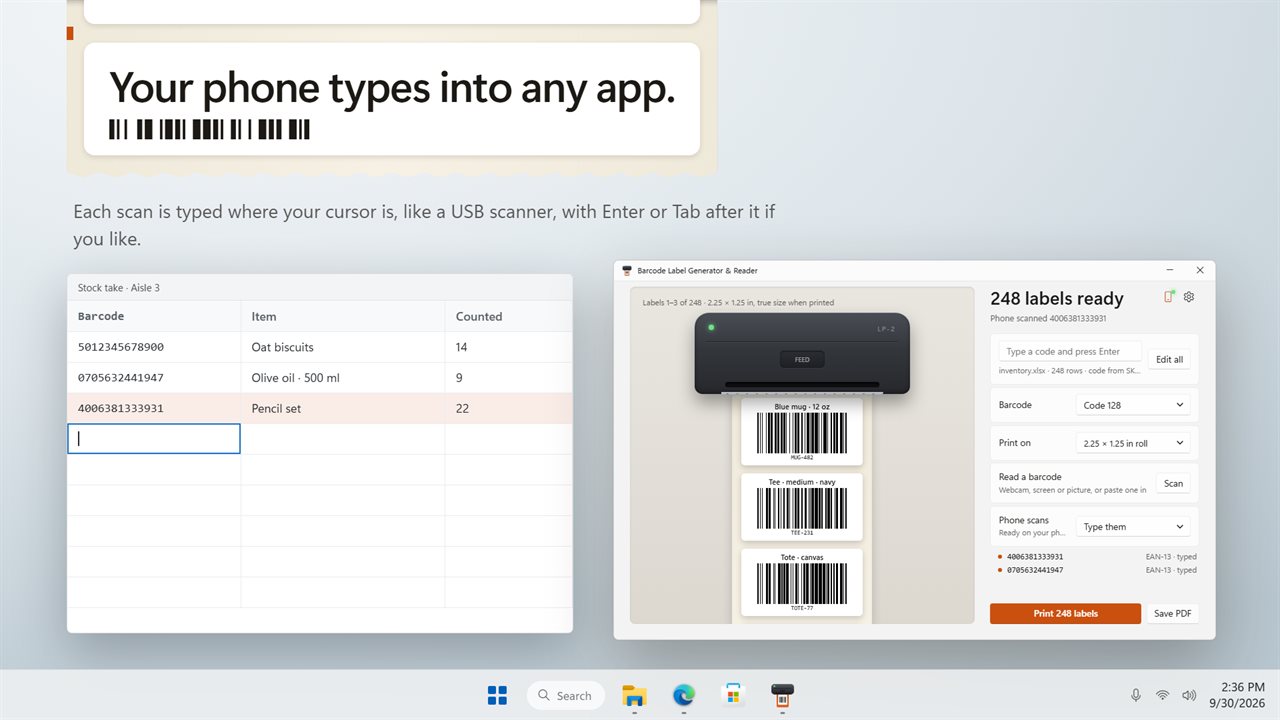Click the Print 248 labels button
This screenshot has height=720, width=1280.
(1065, 613)
